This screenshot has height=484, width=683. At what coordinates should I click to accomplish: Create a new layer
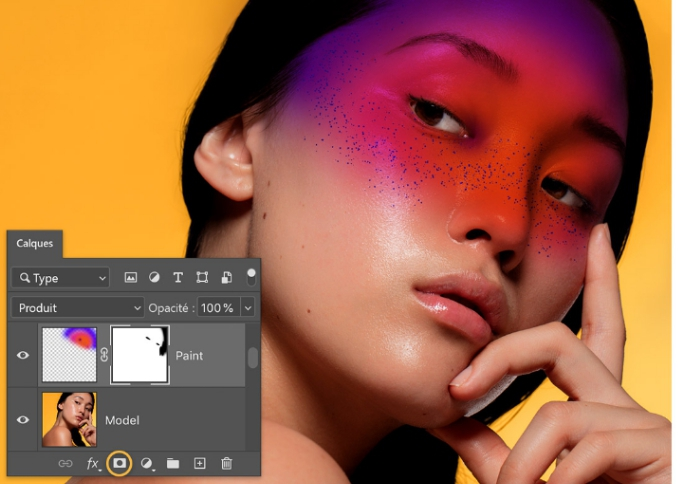tap(199, 464)
